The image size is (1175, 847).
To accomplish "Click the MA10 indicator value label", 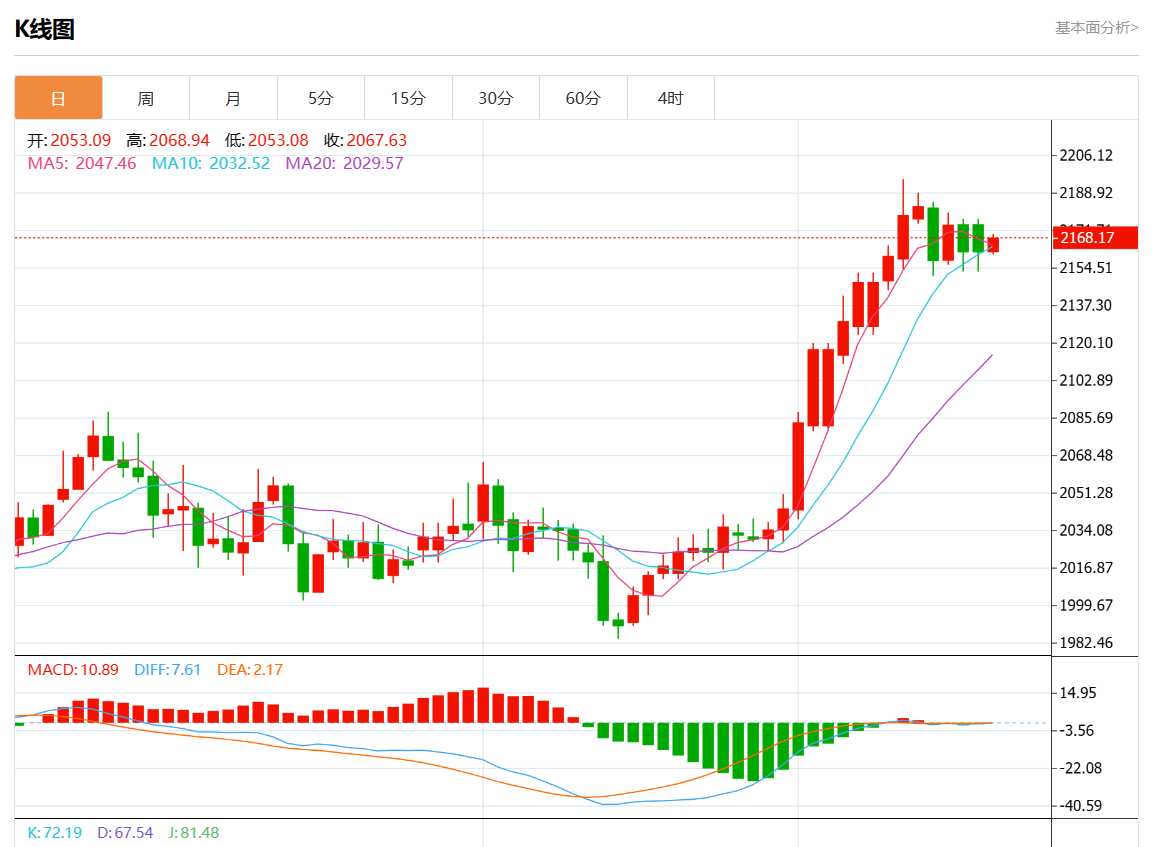I will click(x=210, y=163).
